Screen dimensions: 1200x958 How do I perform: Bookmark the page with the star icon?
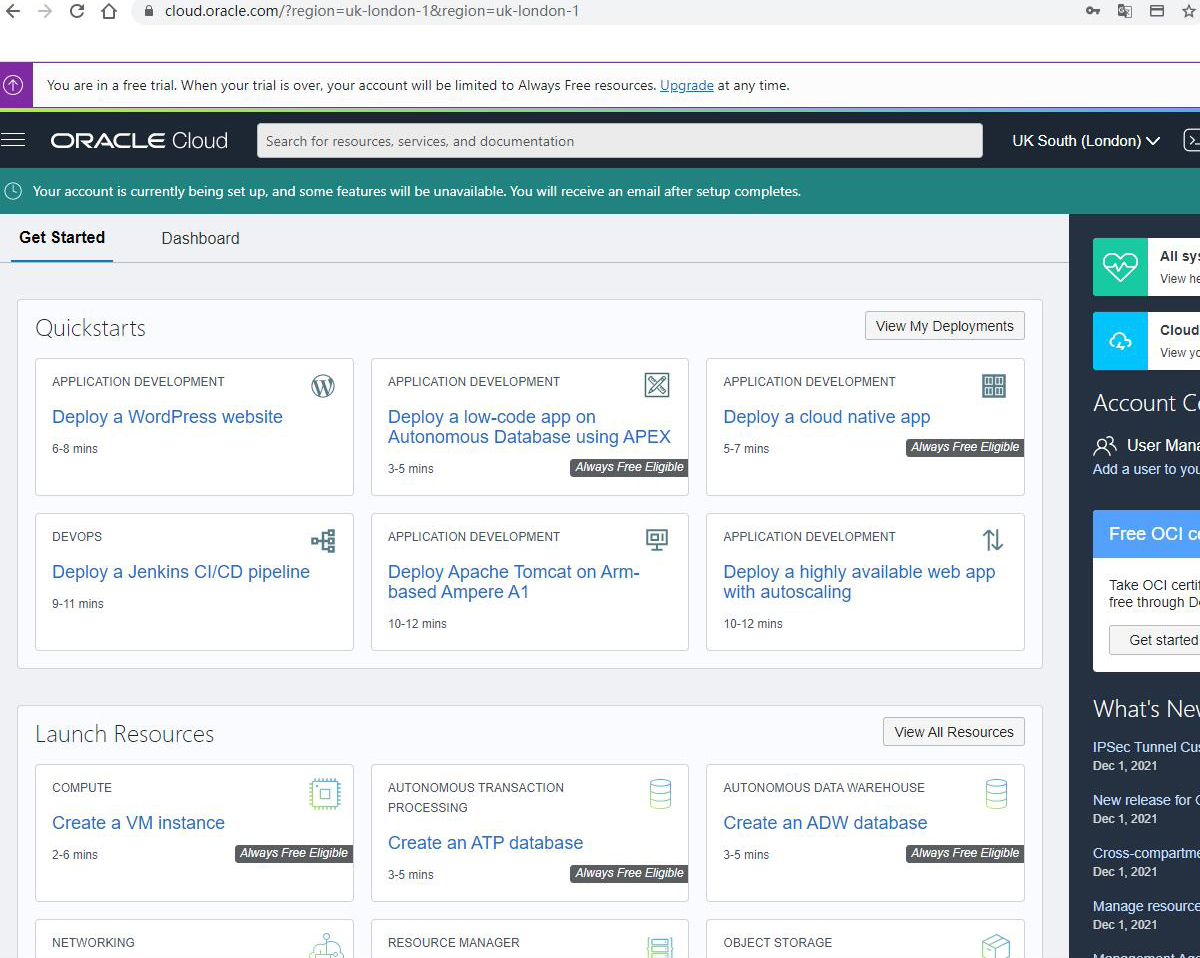(1189, 11)
